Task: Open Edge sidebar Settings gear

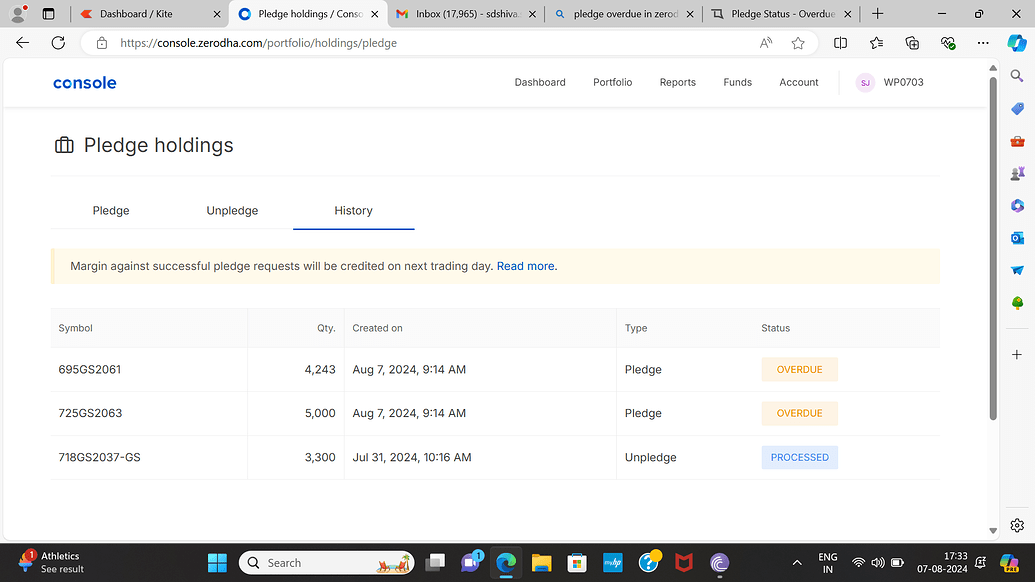Action: (1017, 524)
